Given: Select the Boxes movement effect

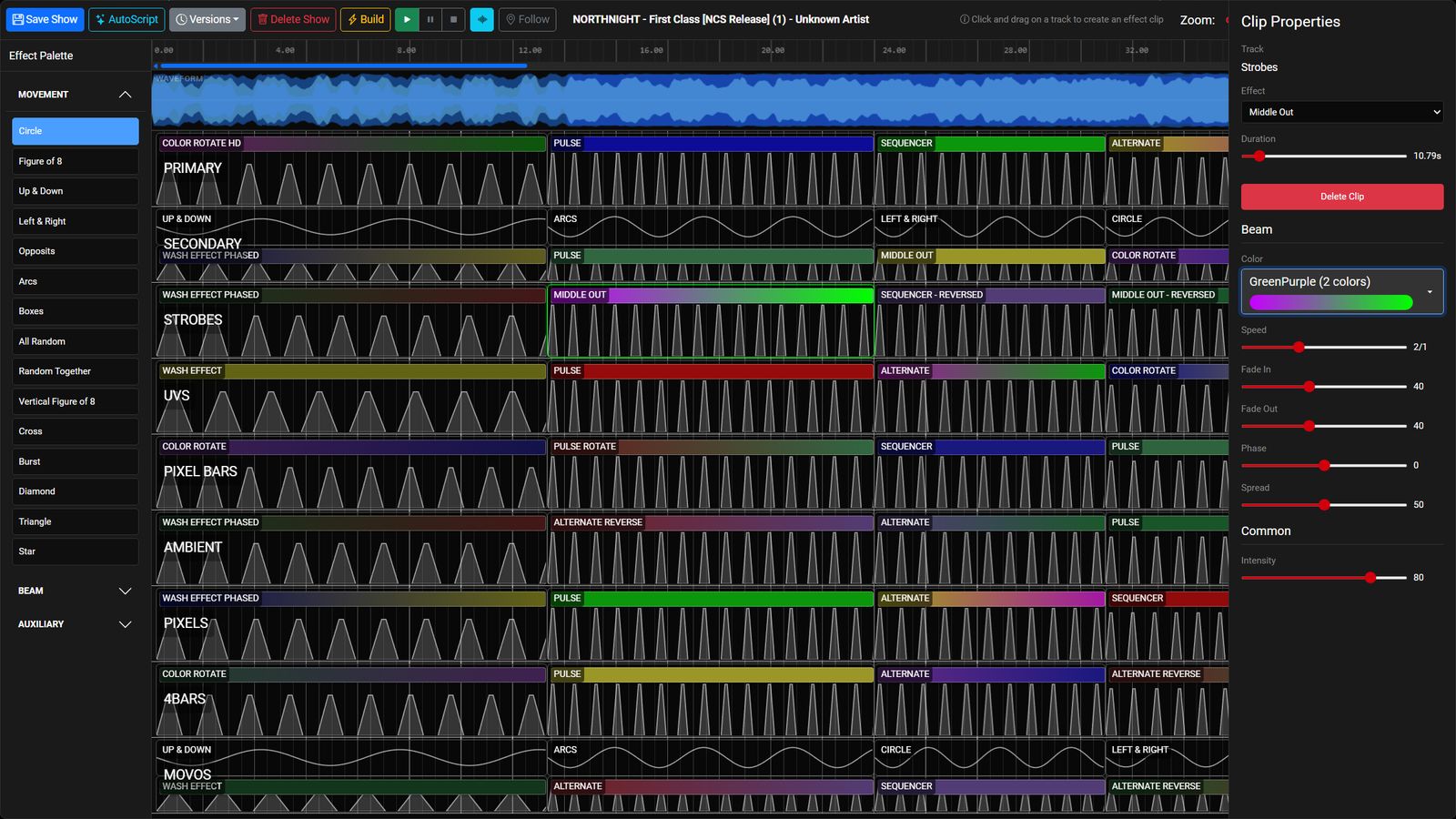Looking at the screenshot, I should (75, 311).
